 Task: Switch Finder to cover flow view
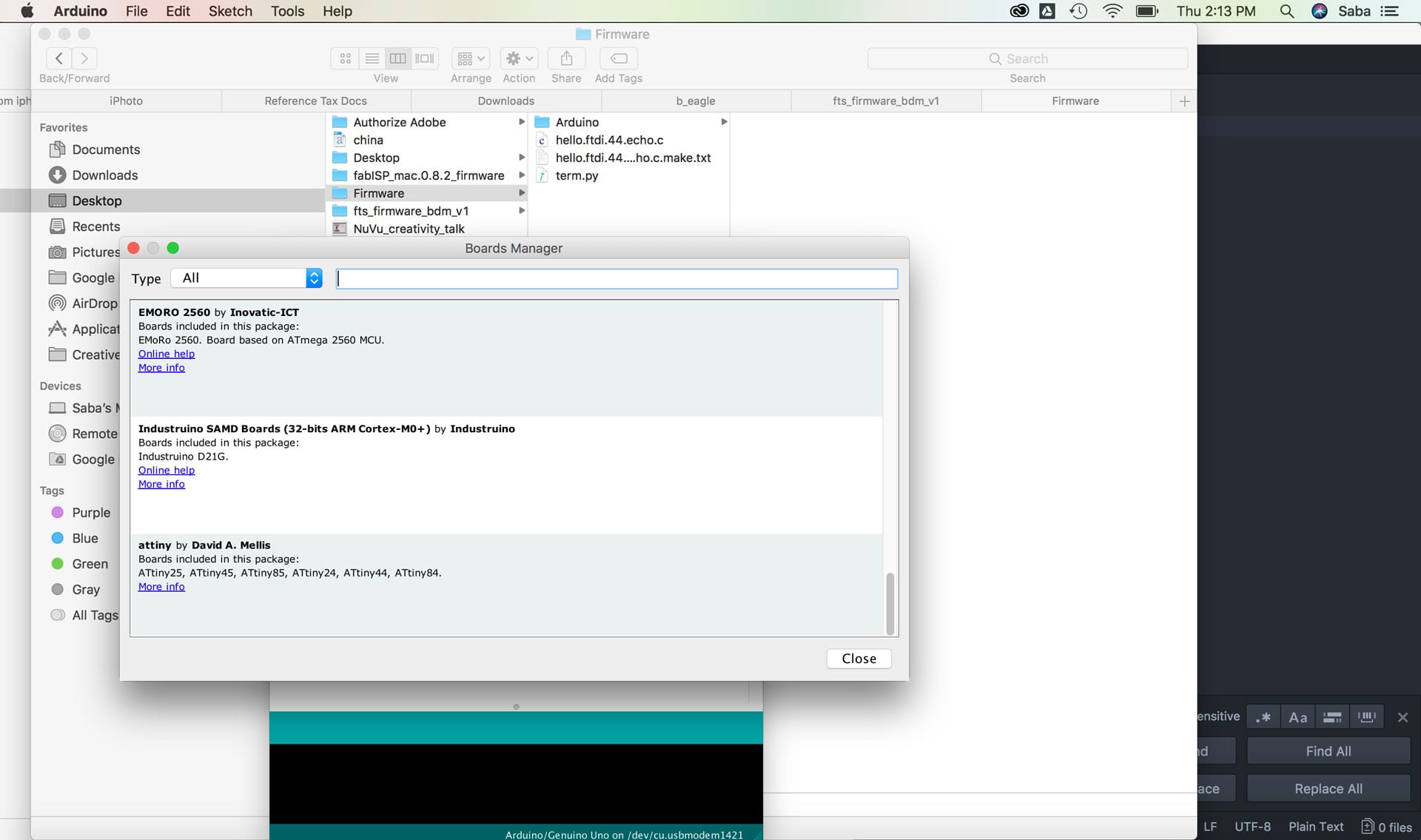(x=425, y=58)
